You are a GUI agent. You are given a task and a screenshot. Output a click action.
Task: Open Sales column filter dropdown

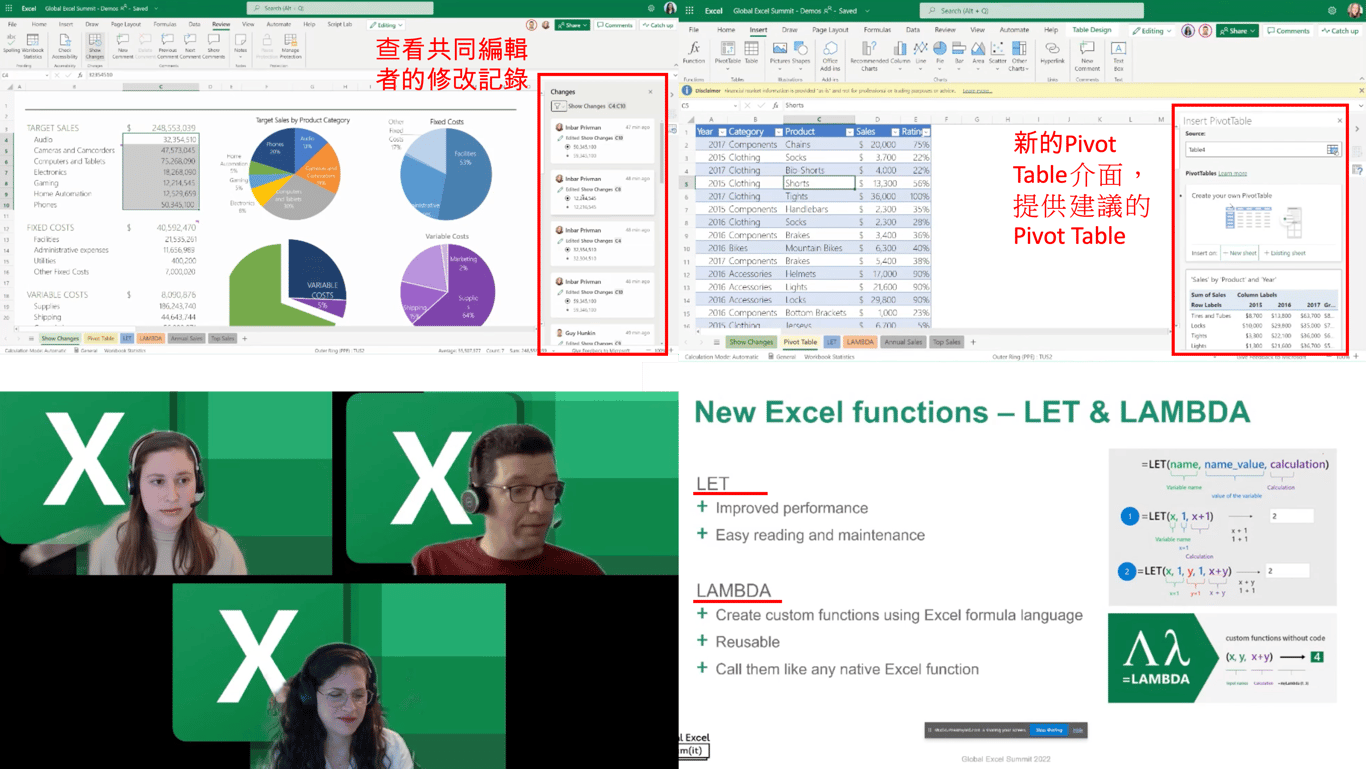(x=895, y=132)
